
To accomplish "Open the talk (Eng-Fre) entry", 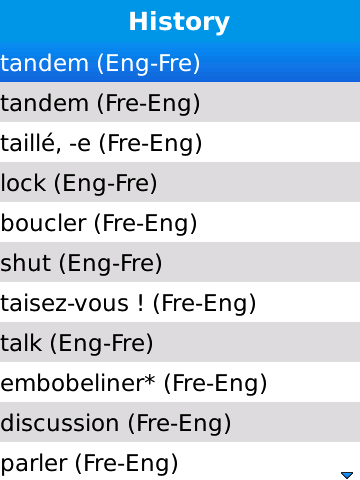I will [x=180, y=342].
